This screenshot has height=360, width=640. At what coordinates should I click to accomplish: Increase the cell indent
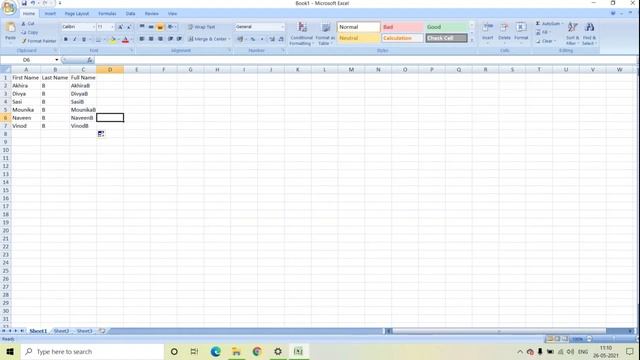point(179,39)
